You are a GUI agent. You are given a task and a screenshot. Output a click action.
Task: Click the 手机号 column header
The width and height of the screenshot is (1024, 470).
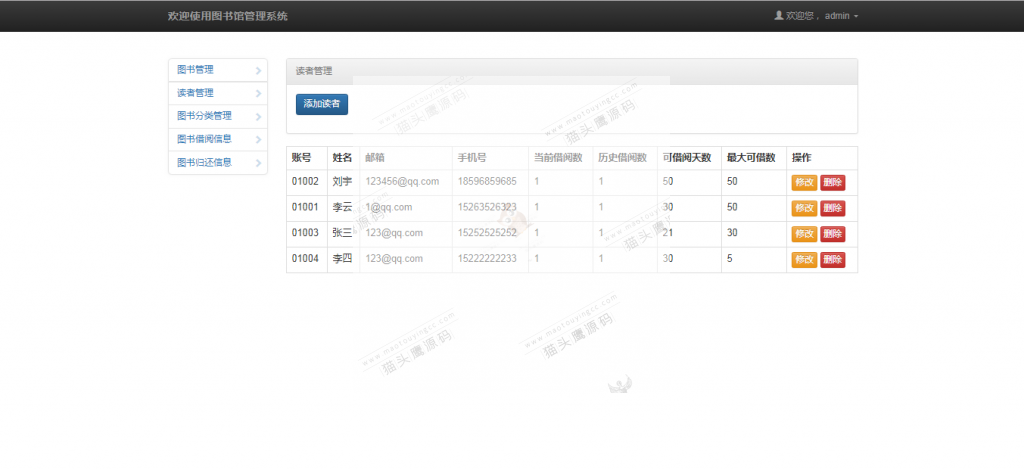[472, 157]
